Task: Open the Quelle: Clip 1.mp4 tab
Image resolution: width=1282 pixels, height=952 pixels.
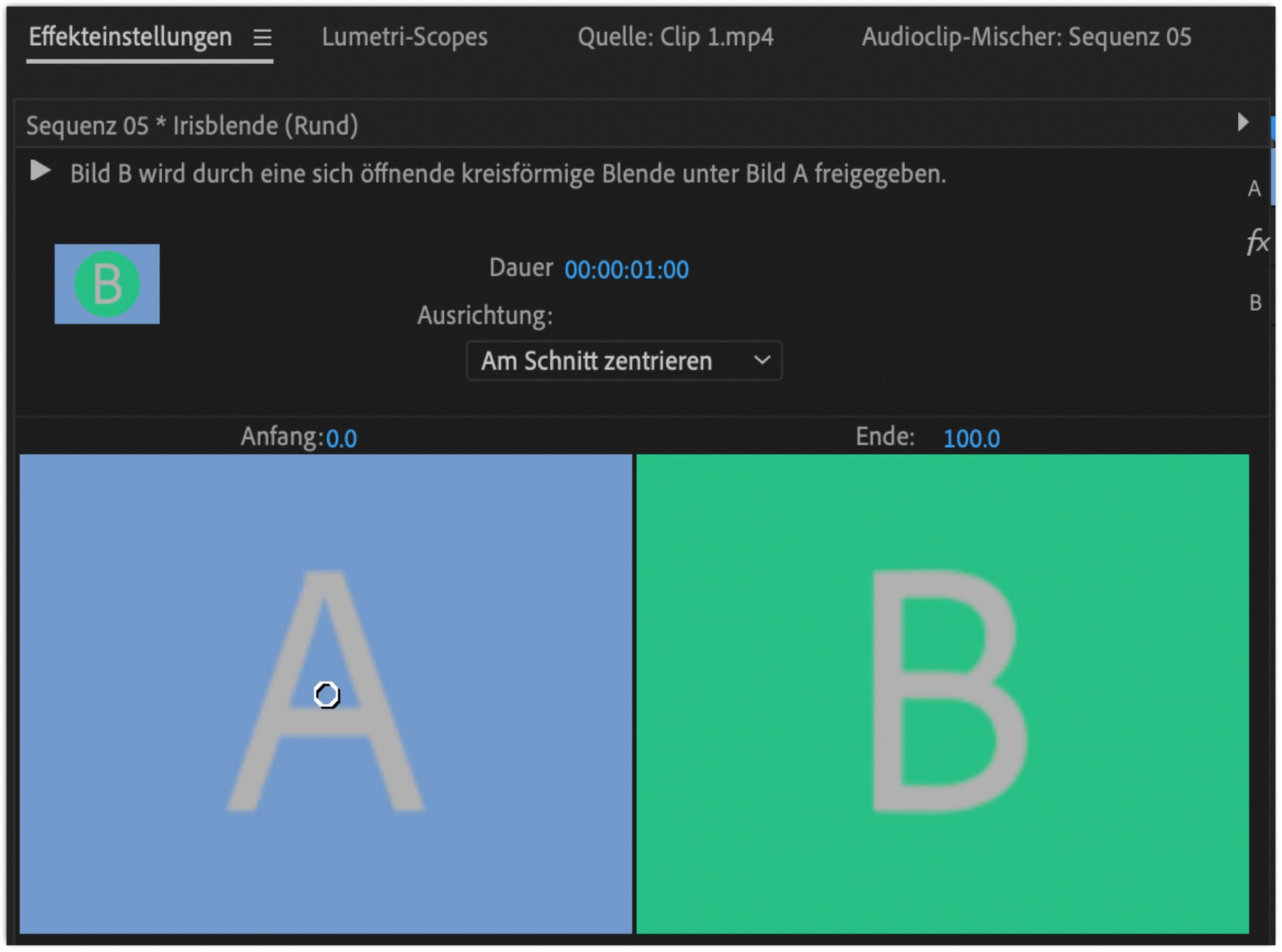Action: (x=676, y=38)
